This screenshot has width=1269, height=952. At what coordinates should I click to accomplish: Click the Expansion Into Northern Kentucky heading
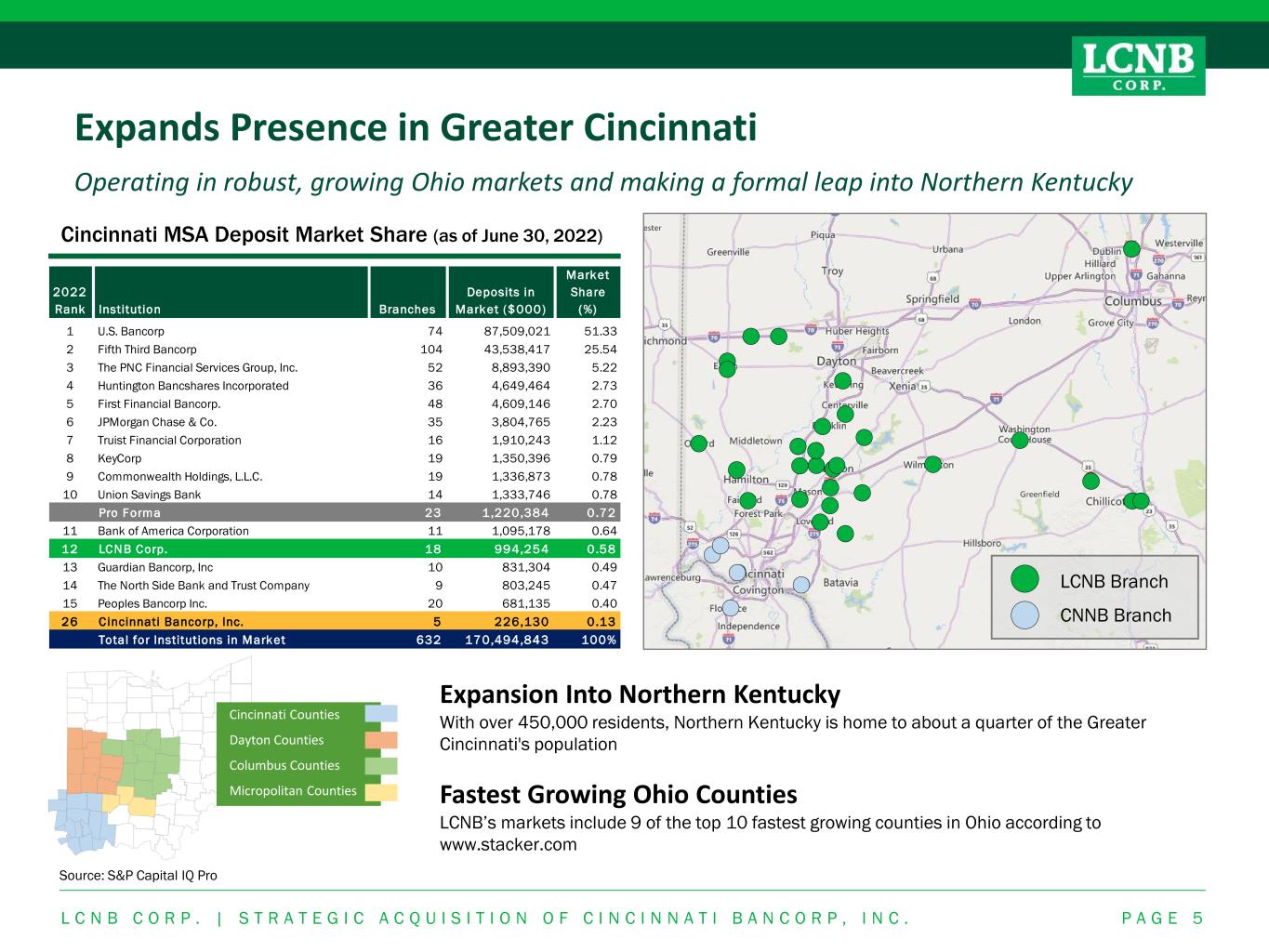pos(640,694)
